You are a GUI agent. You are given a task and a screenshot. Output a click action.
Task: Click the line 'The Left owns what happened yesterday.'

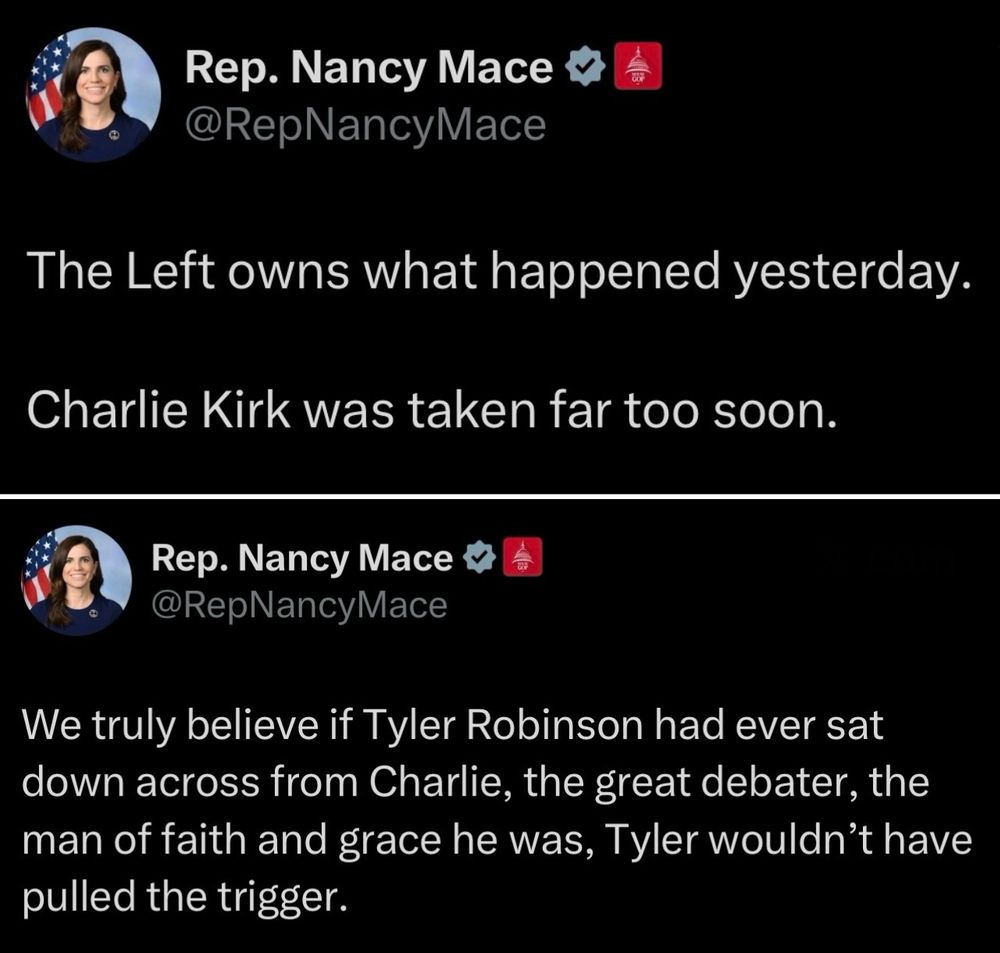point(499,270)
